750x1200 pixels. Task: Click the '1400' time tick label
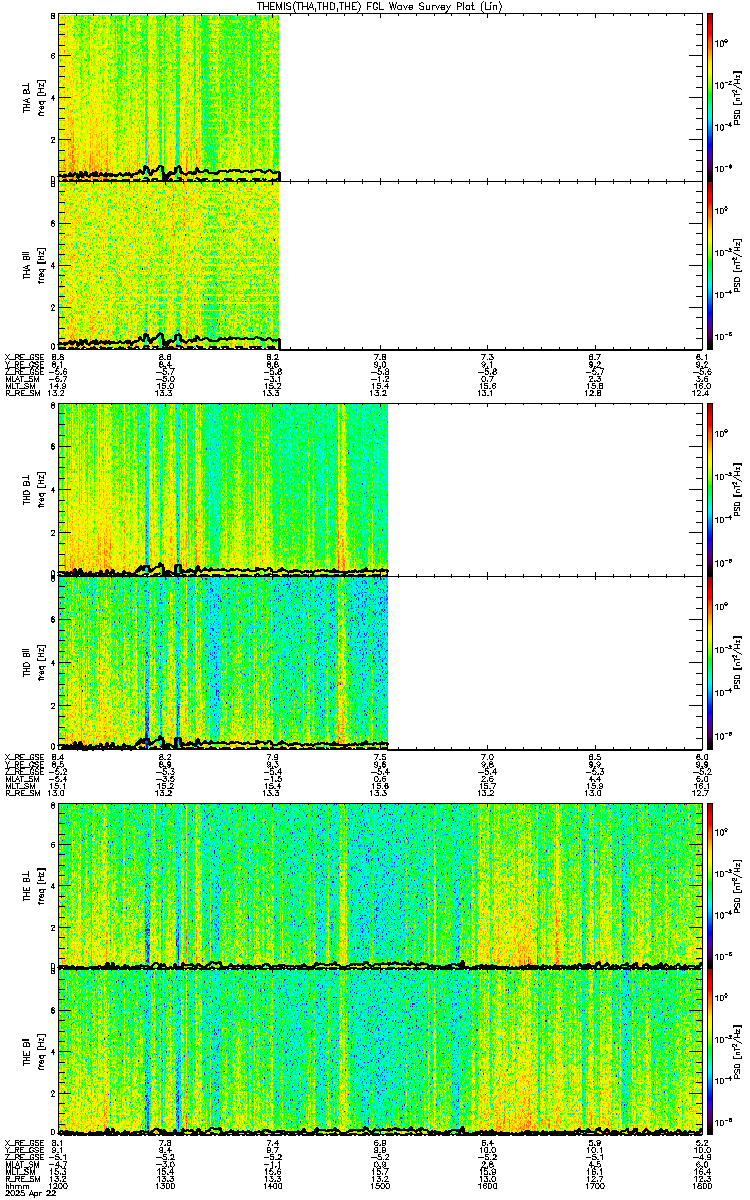[x=273, y=1185]
